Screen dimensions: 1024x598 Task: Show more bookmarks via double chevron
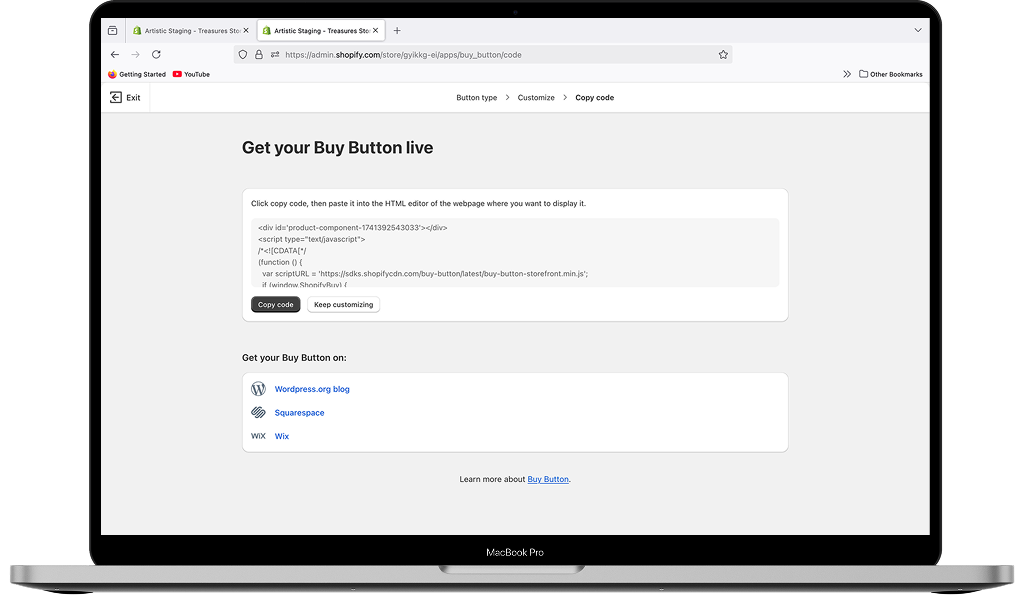[847, 74]
